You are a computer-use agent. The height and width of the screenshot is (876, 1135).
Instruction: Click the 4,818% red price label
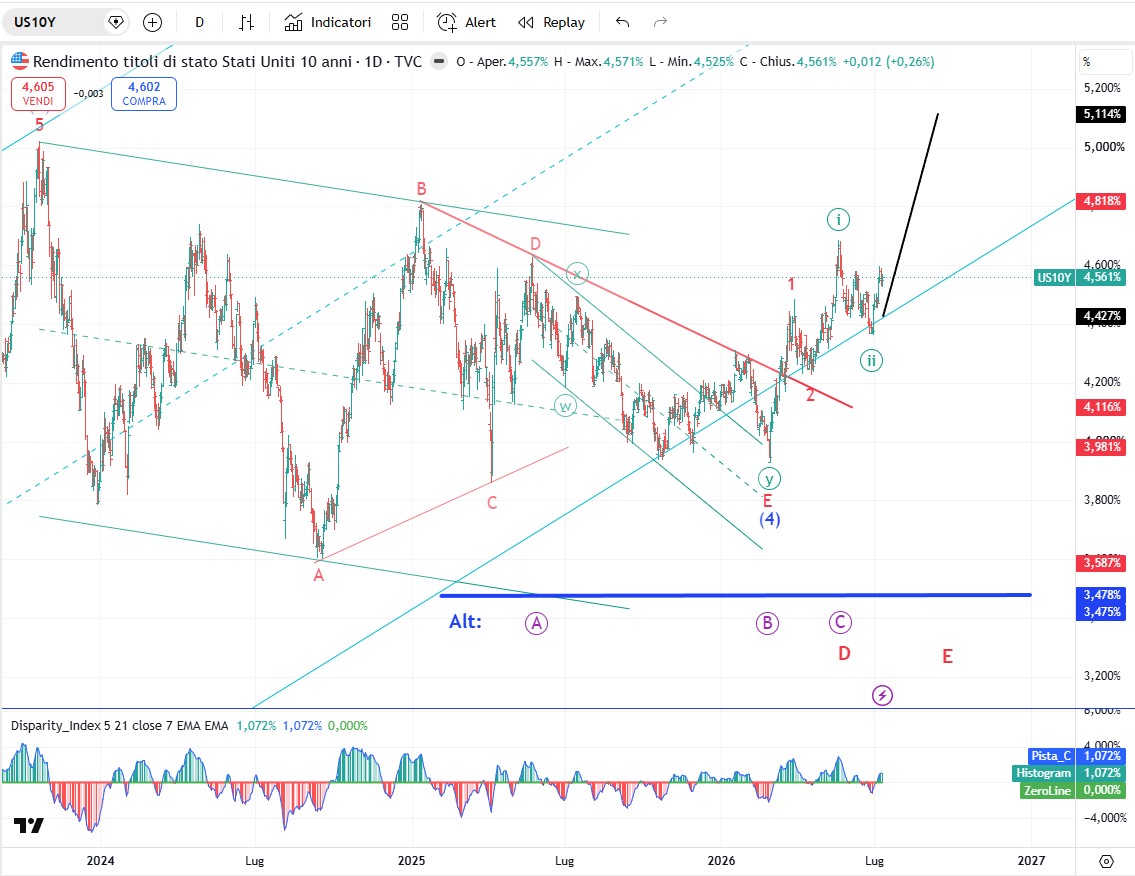coord(1102,201)
